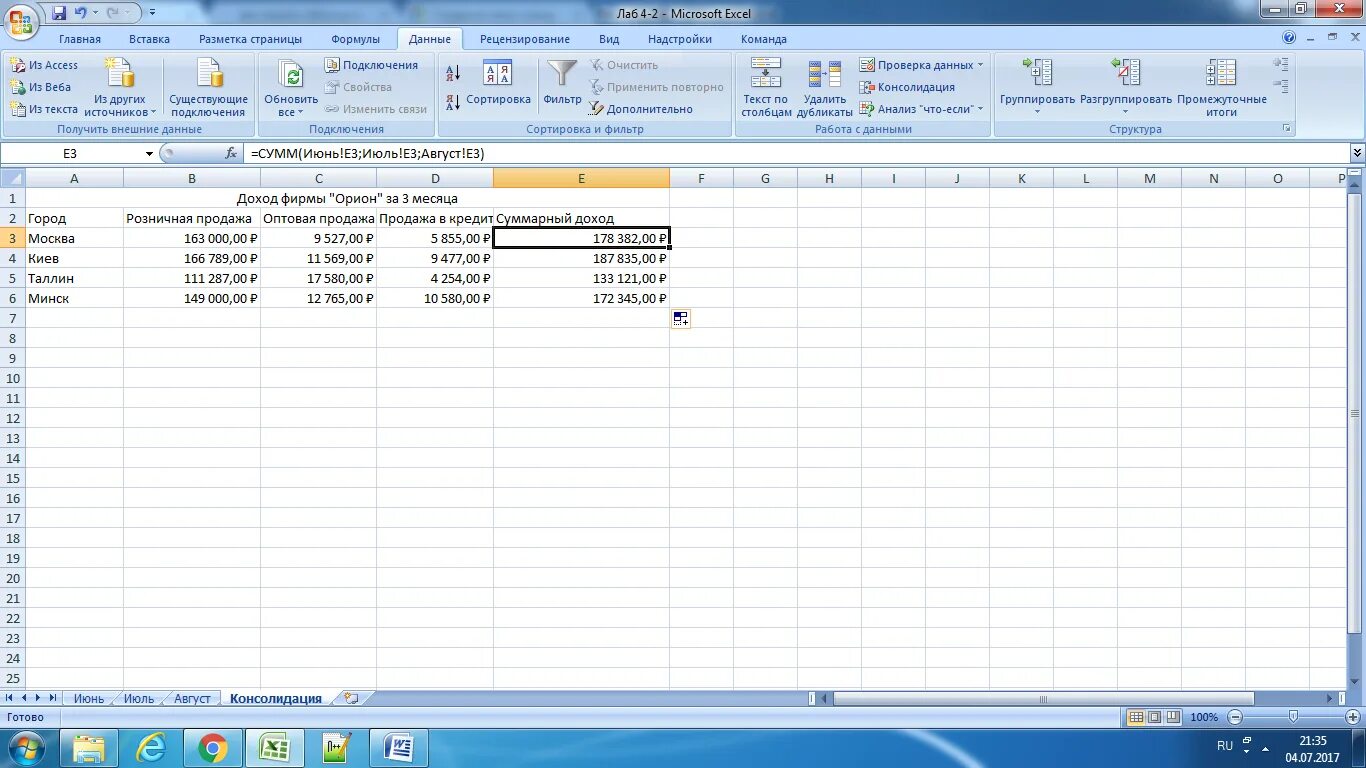Image resolution: width=1366 pixels, height=768 pixels.
Task: Select the Август worksheet tab
Action: tap(192, 699)
